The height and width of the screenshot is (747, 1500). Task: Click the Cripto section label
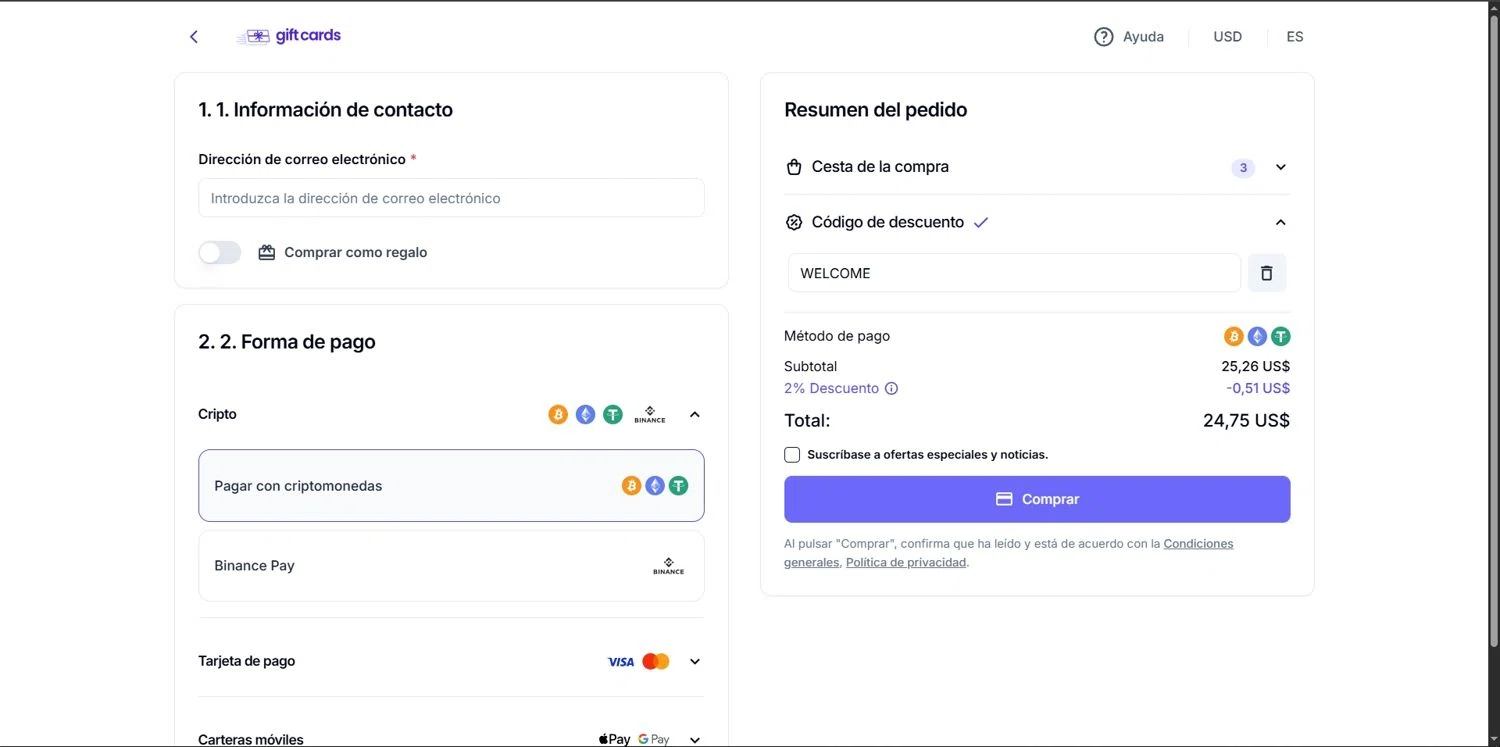(218, 414)
